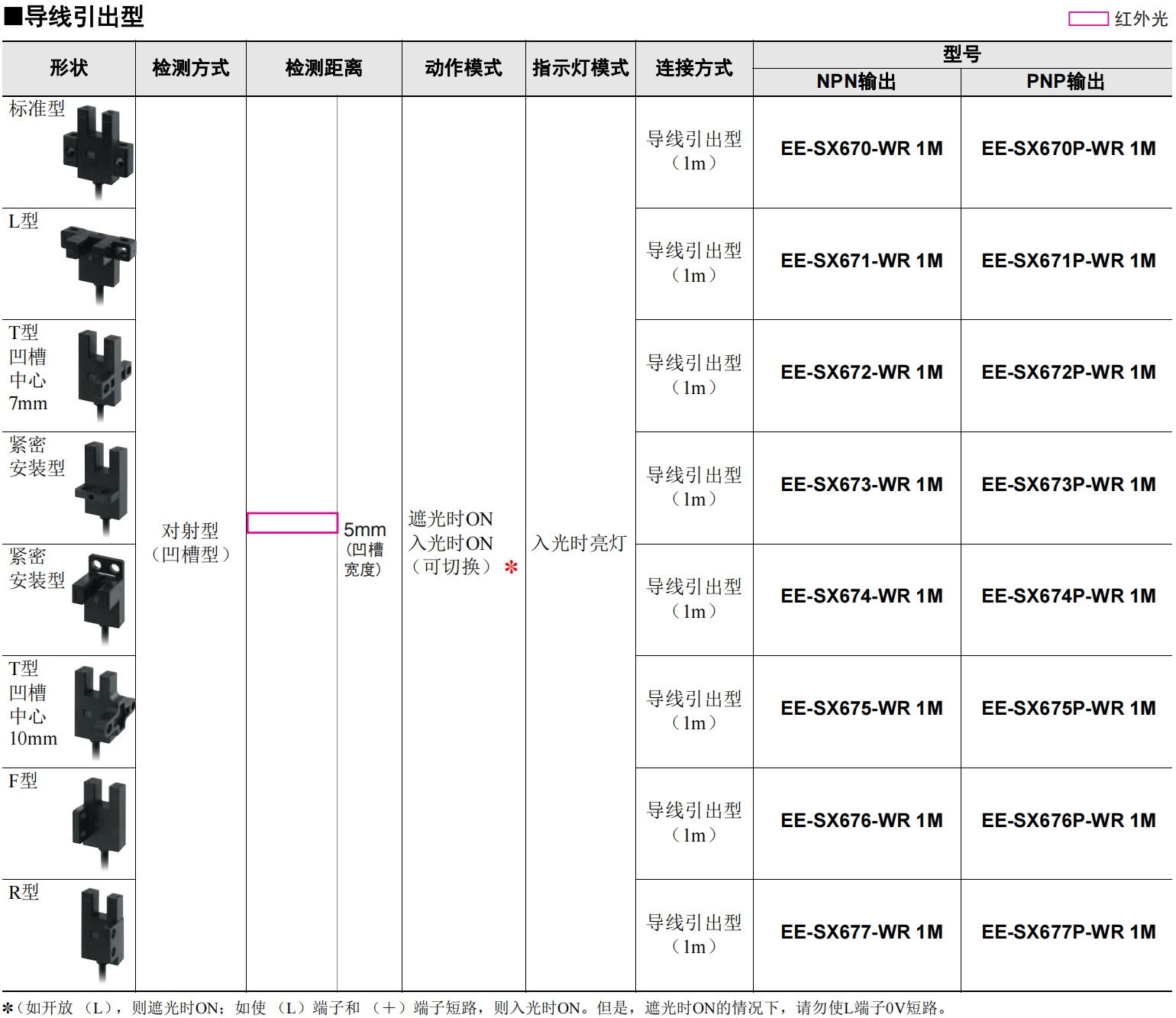Image resolution: width=1176 pixels, height=1018 pixels.
Task: Select model EE-SX672-WR 1M
Action: (x=862, y=372)
